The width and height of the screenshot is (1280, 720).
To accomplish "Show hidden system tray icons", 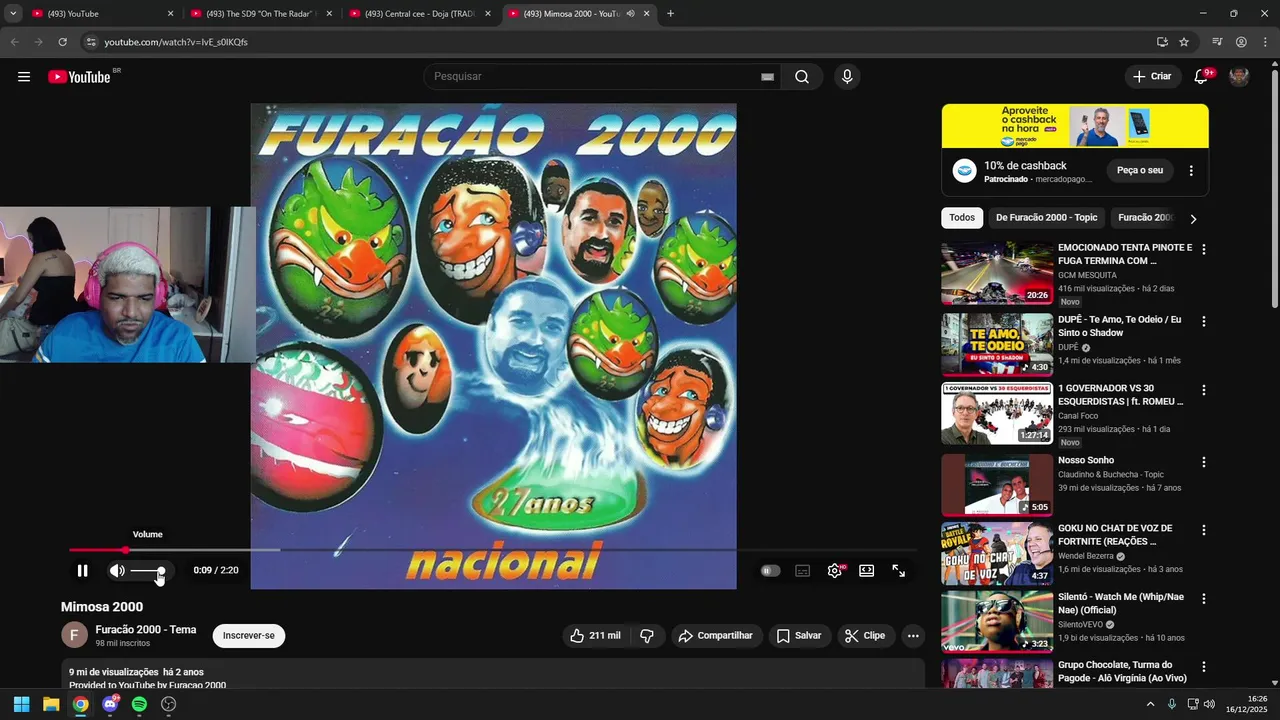I will point(1150,704).
